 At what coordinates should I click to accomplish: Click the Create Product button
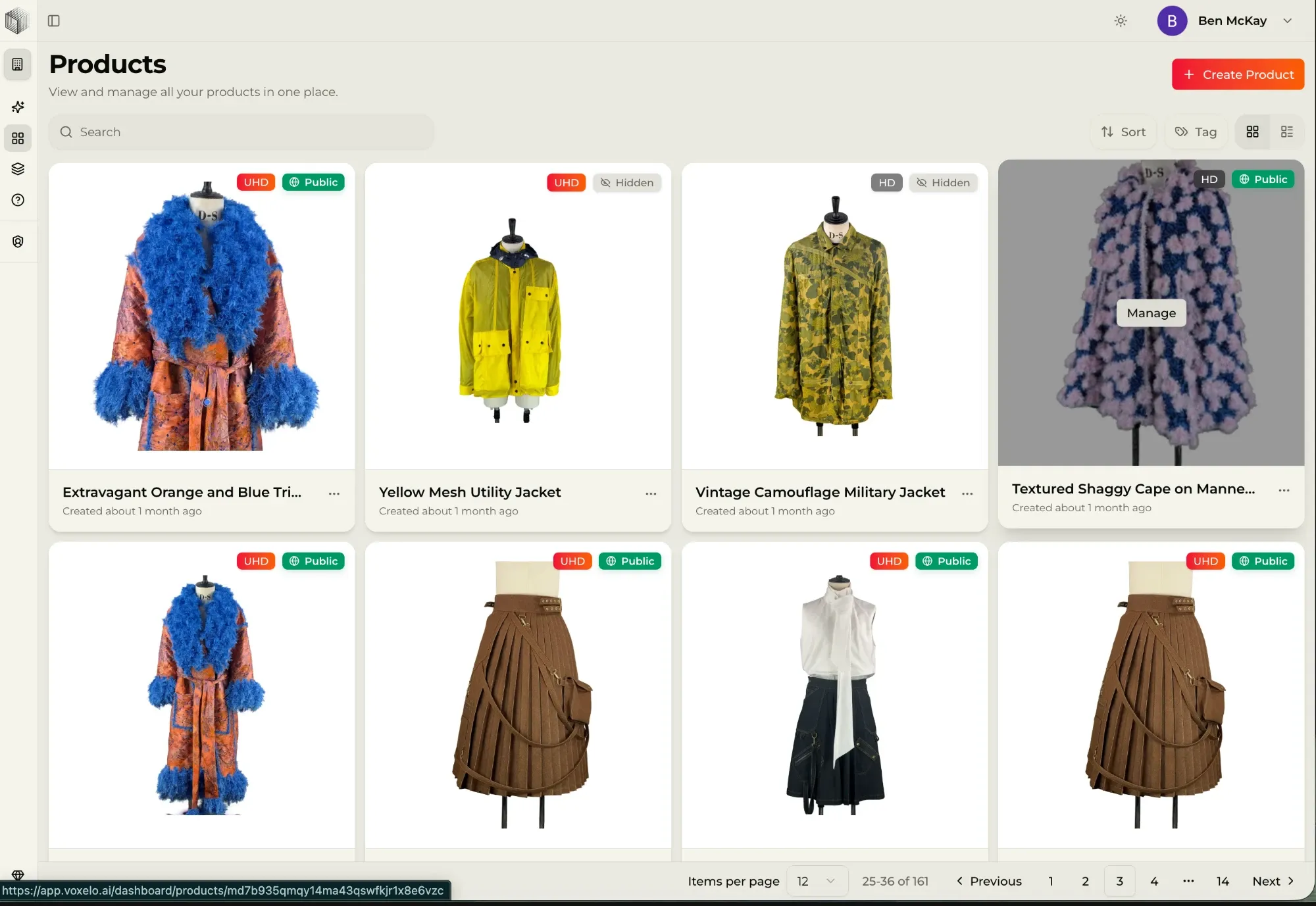(1238, 74)
